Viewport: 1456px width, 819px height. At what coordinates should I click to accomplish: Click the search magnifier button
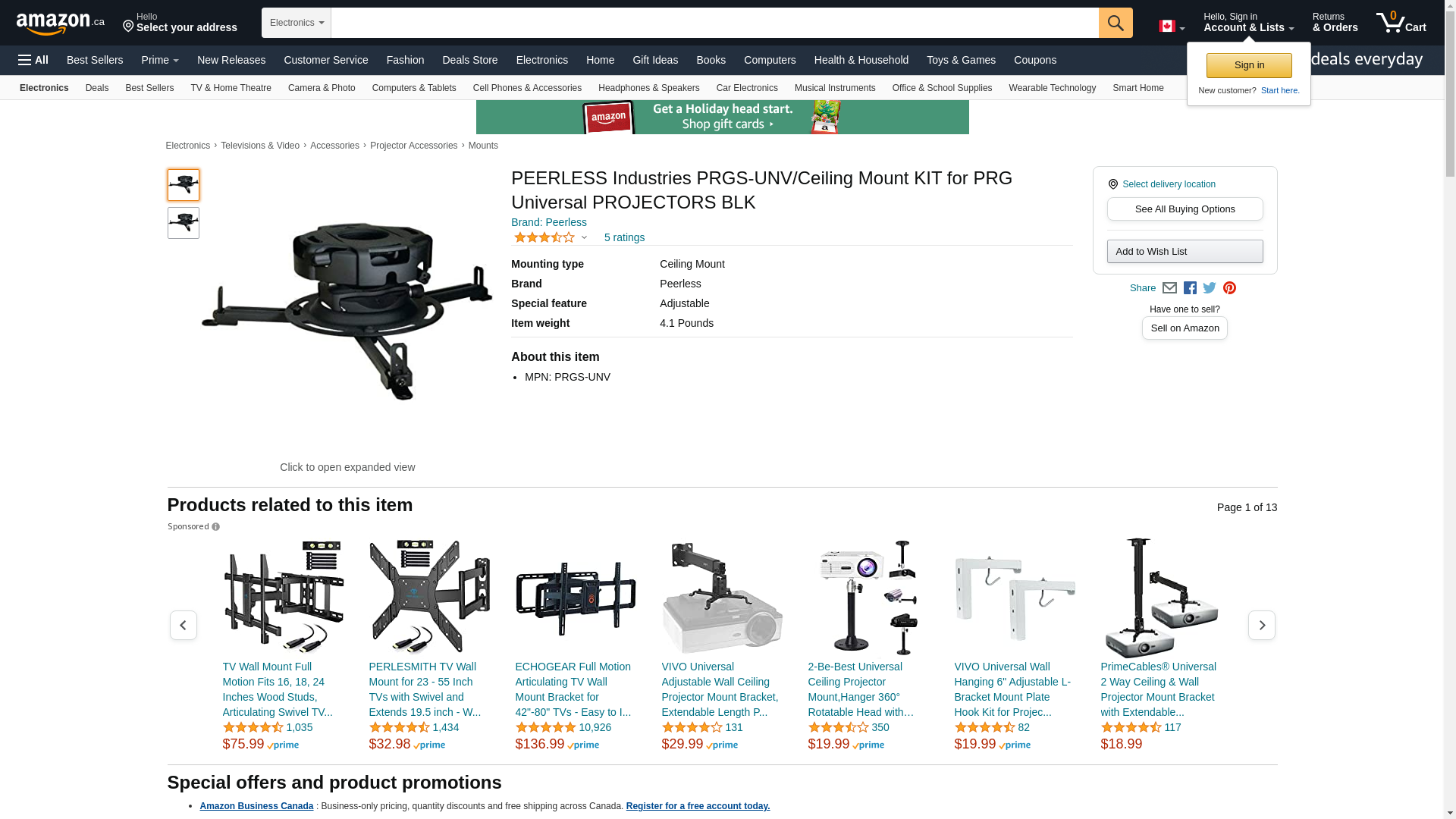[x=1116, y=23]
